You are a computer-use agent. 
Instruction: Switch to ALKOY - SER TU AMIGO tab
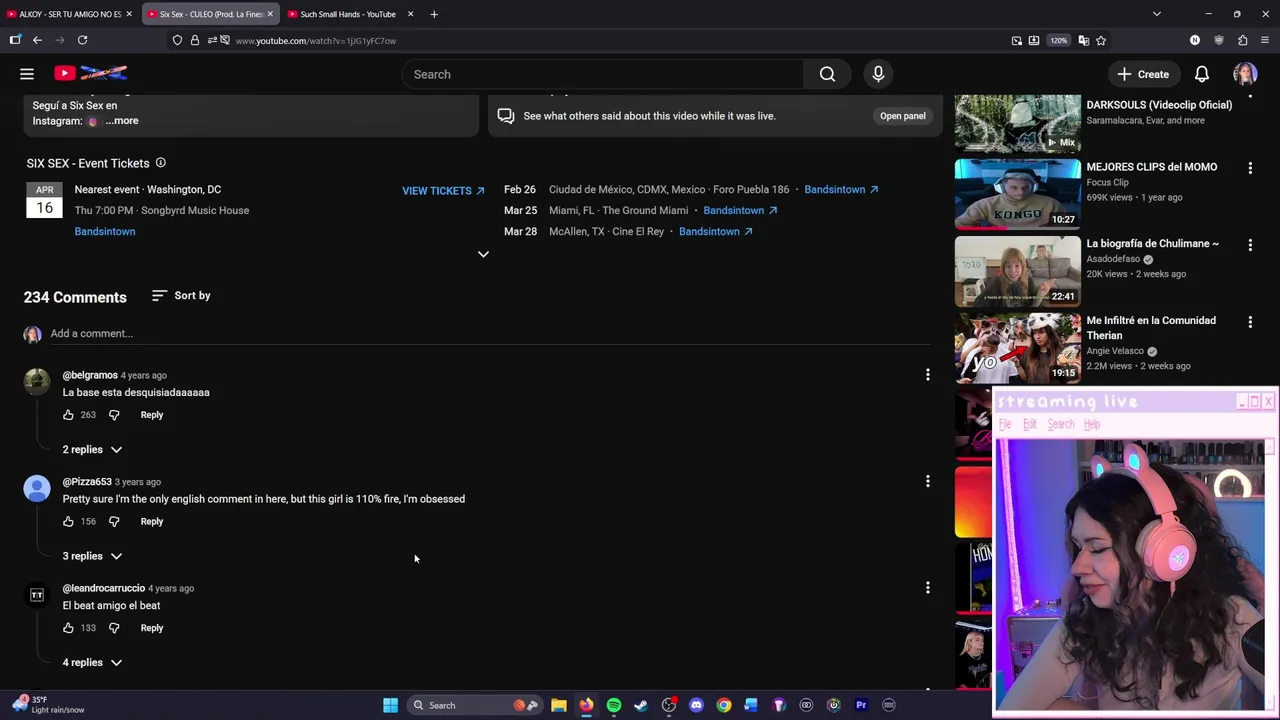(x=68, y=14)
